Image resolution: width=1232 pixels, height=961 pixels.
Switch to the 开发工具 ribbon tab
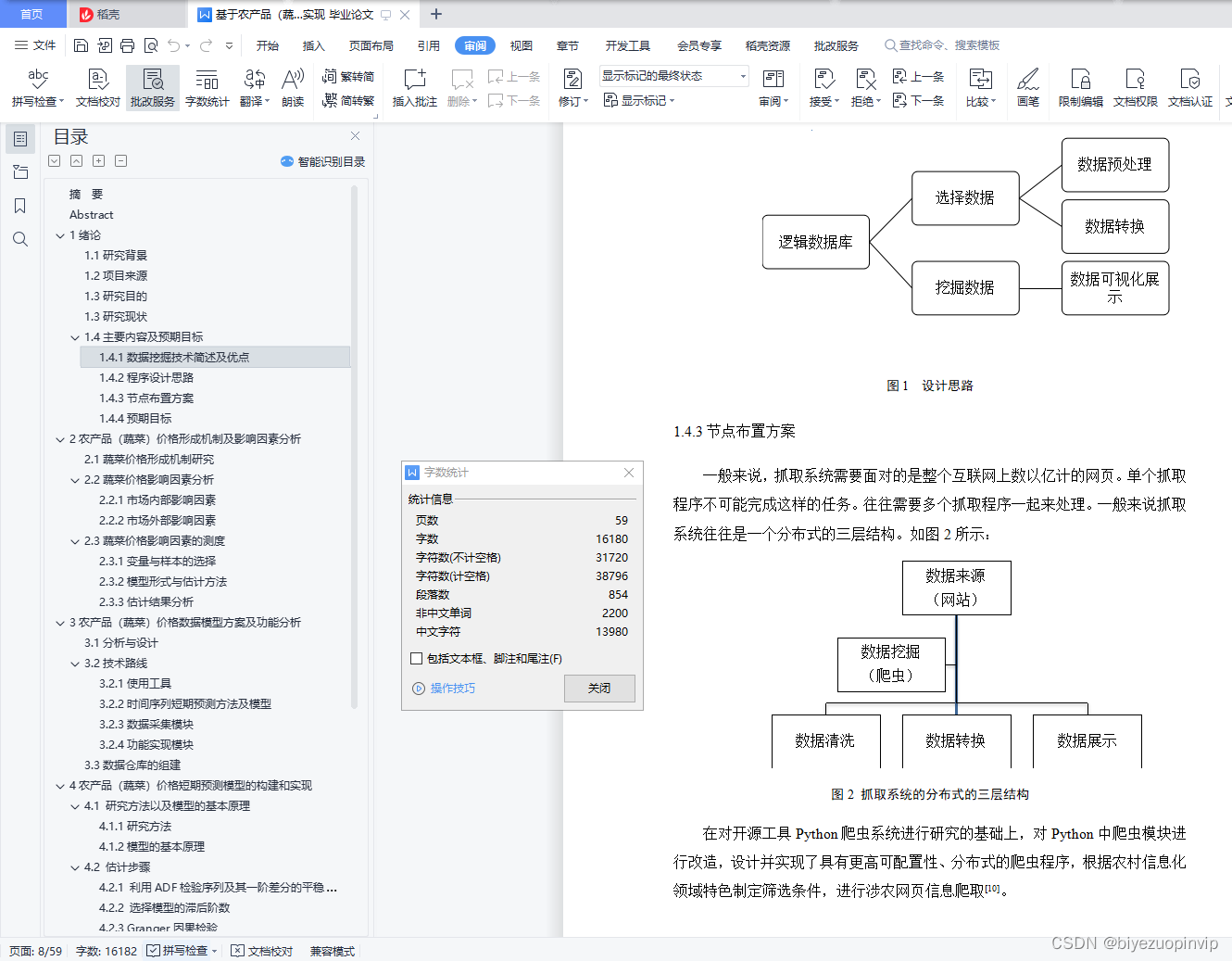[628, 45]
